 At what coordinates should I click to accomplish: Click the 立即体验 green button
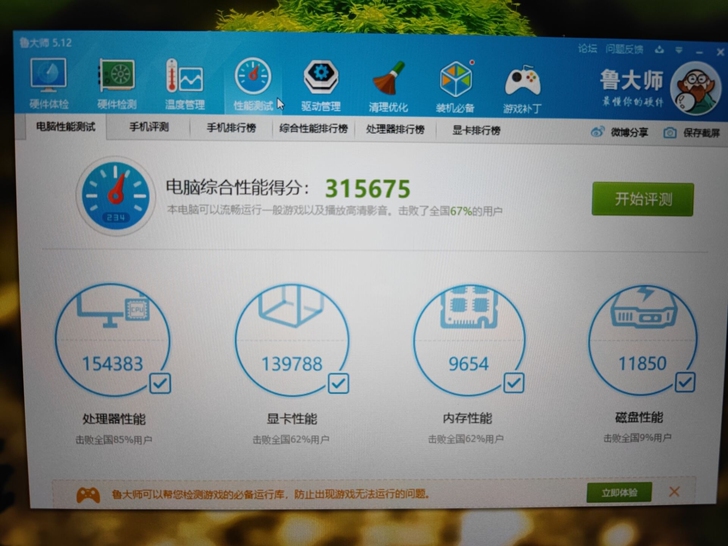pyautogui.click(x=619, y=493)
